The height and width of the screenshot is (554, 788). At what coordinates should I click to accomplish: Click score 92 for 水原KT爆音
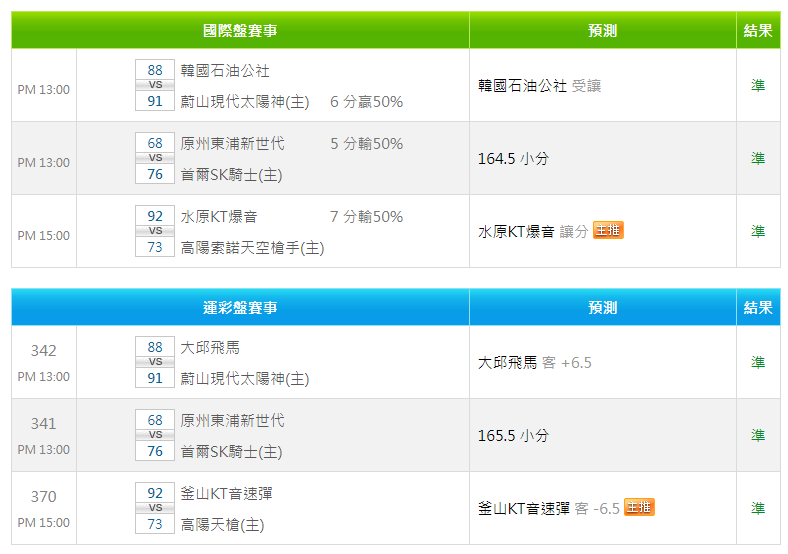point(155,216)
